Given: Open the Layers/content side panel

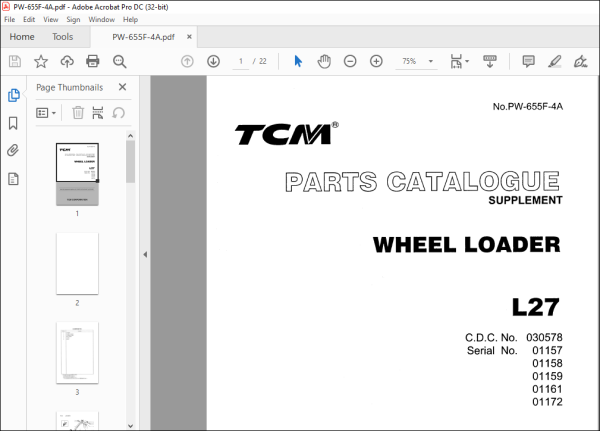Looking at the screenshot, I should point(13,179).
